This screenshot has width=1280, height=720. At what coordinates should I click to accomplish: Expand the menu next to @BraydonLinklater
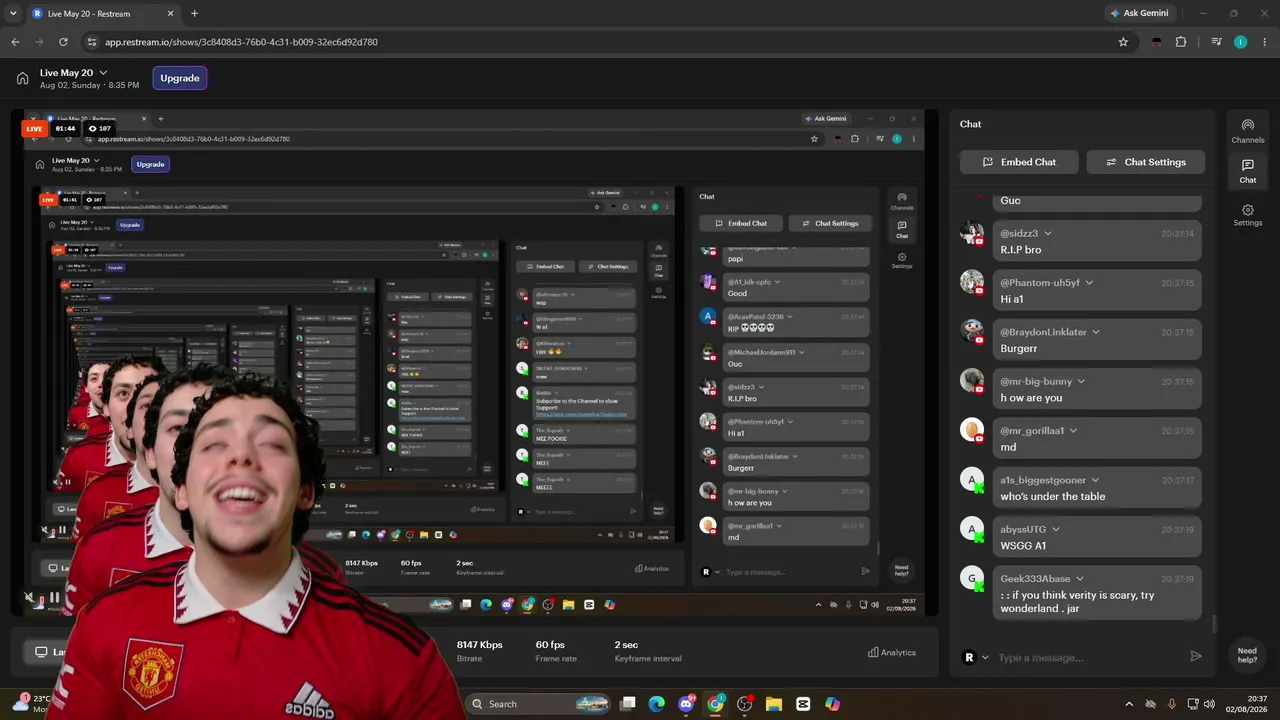coord(1096,332)
